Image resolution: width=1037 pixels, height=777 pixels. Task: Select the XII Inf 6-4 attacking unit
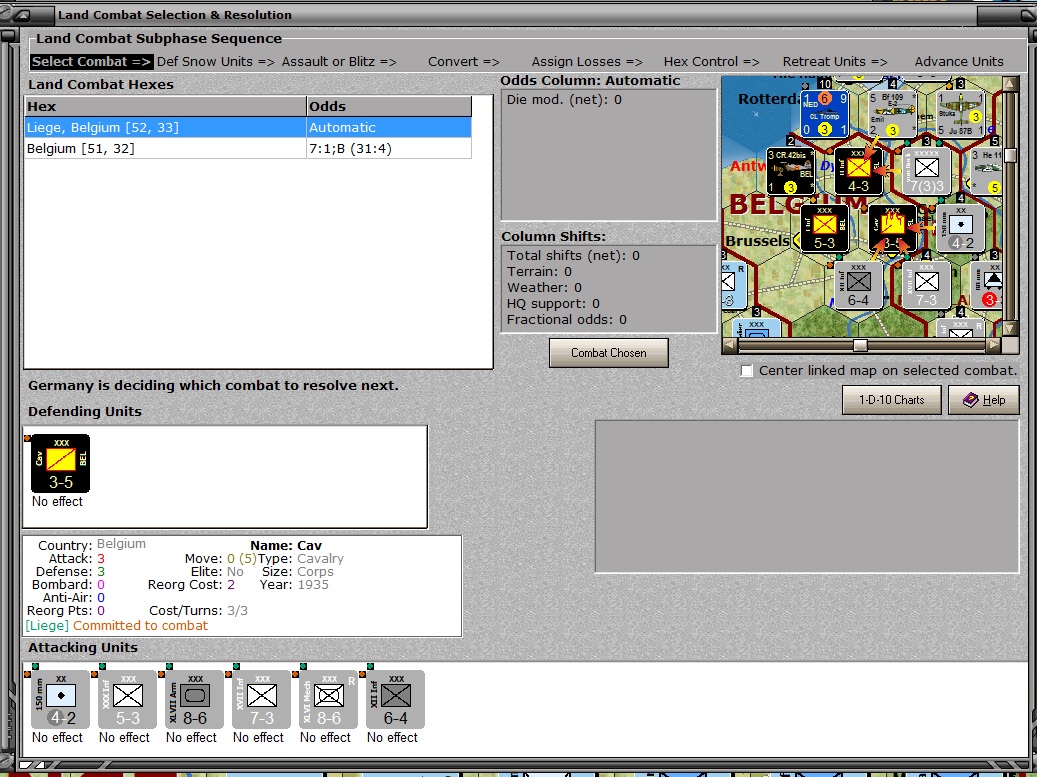point(395,699)
